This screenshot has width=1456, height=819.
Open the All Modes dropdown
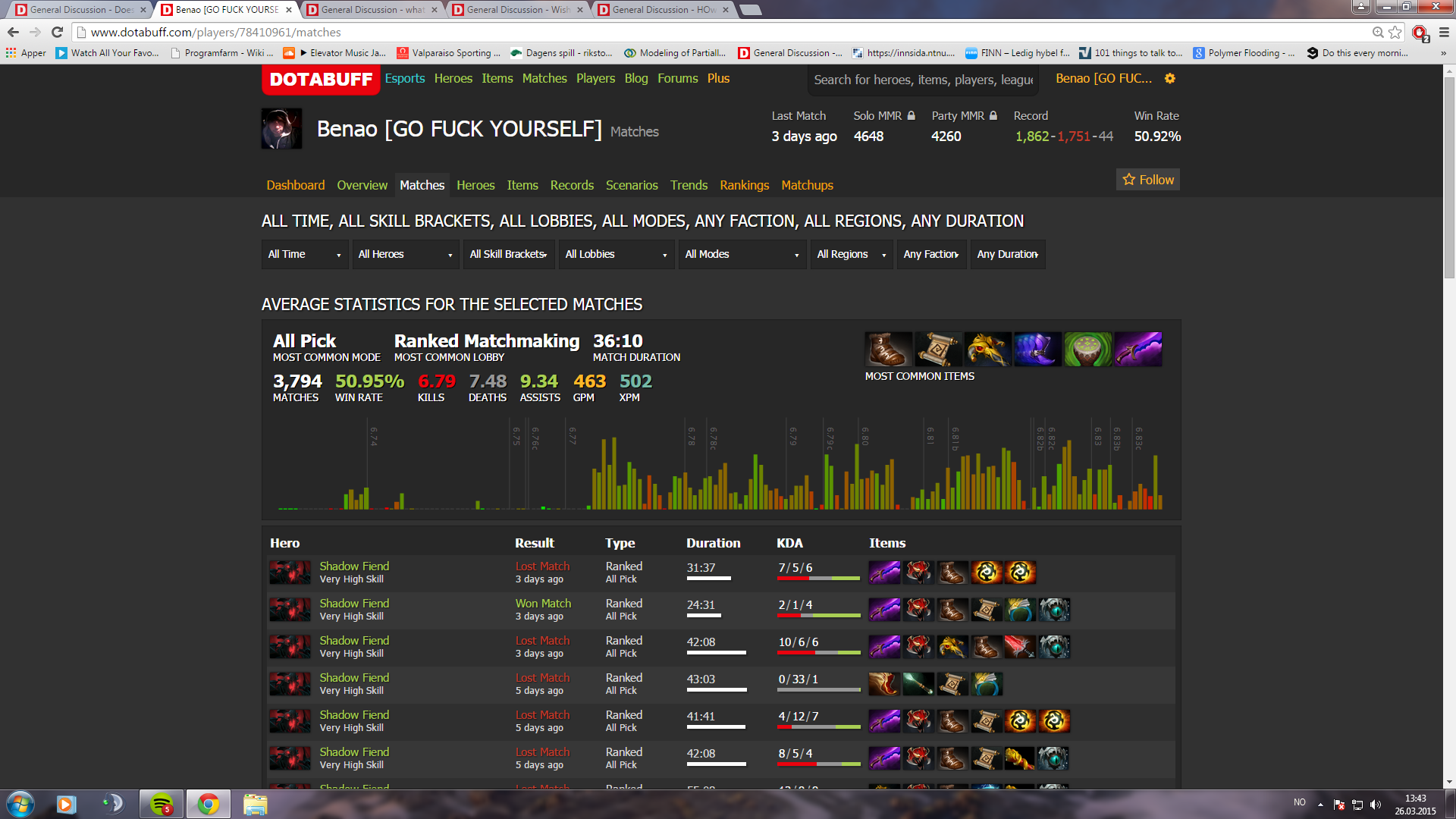pos(742,254)
